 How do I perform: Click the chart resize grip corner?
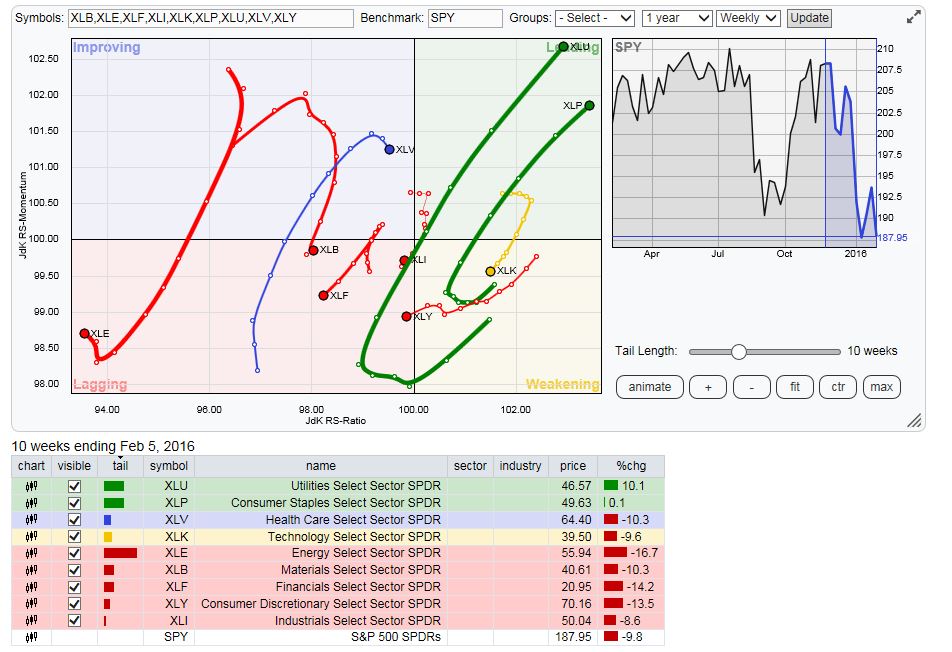pyautogui.click(x=914, y=420)
